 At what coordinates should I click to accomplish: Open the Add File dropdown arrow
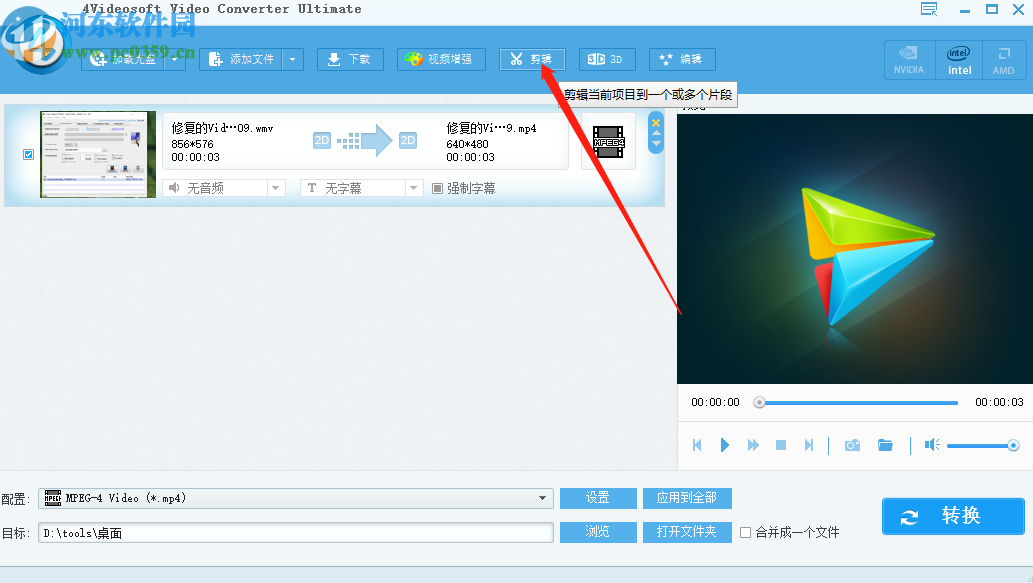click(293, 59)
